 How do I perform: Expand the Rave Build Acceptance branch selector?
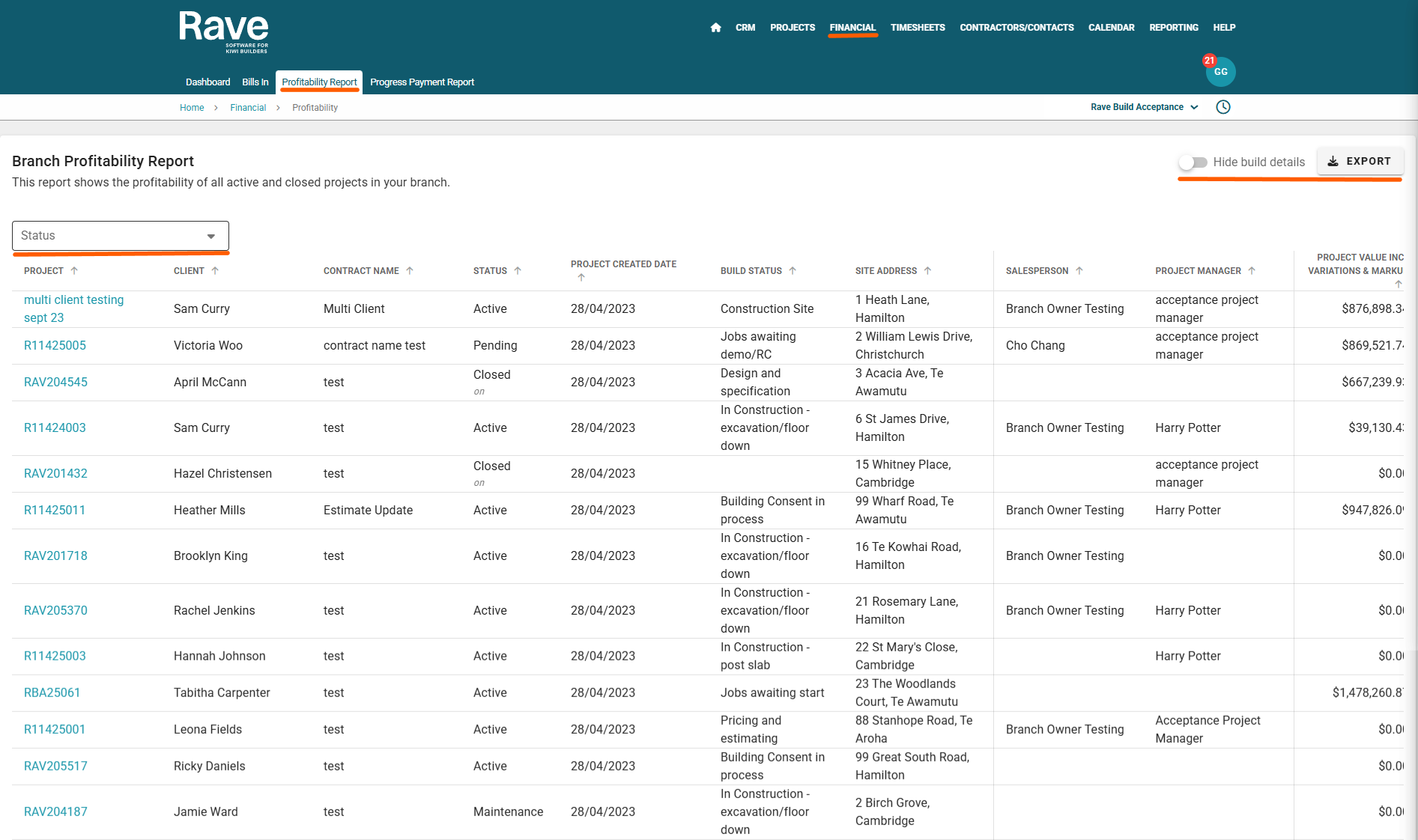(x=1144, y=107)
